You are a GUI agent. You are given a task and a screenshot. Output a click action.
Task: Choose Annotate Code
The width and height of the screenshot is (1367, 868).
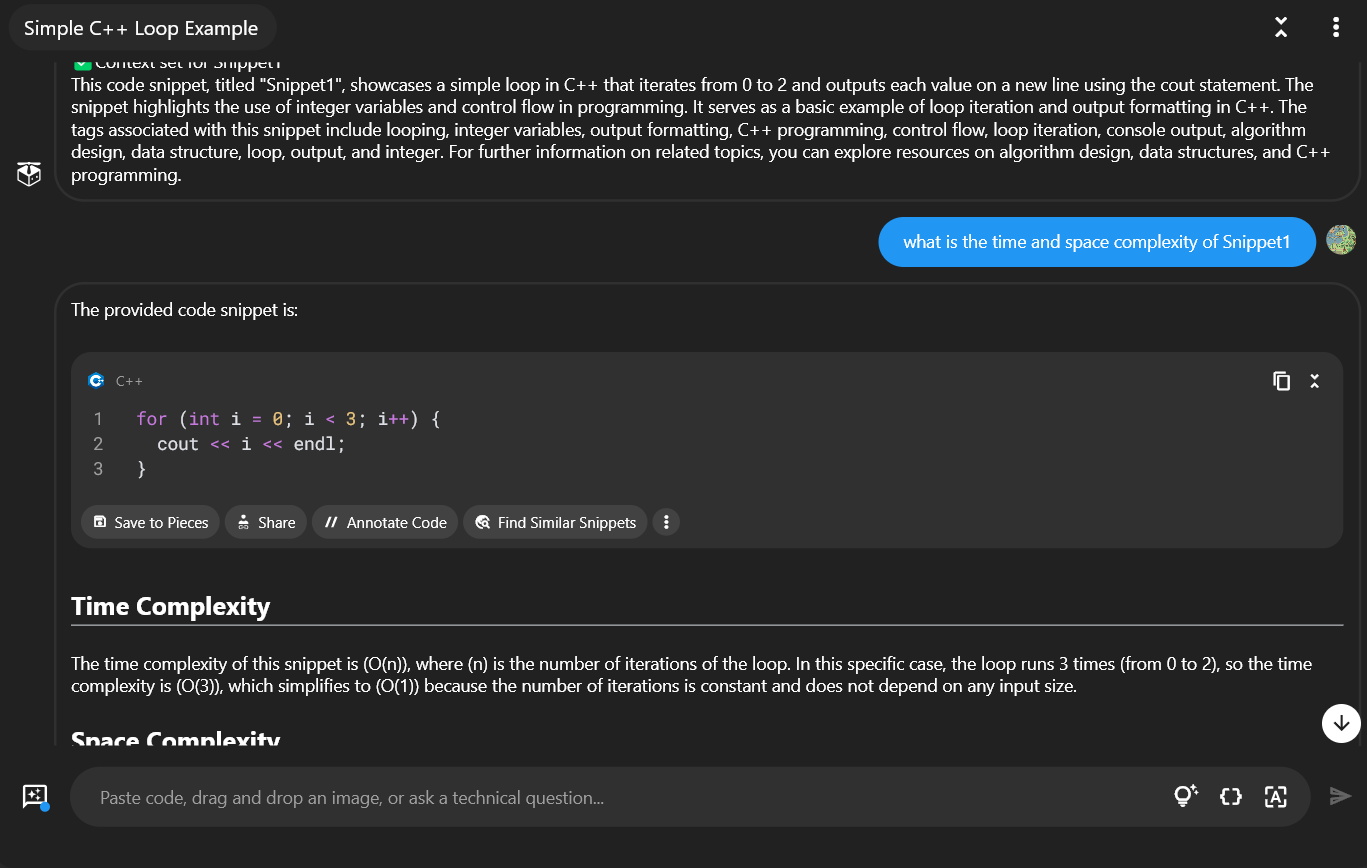click(385, 522)
